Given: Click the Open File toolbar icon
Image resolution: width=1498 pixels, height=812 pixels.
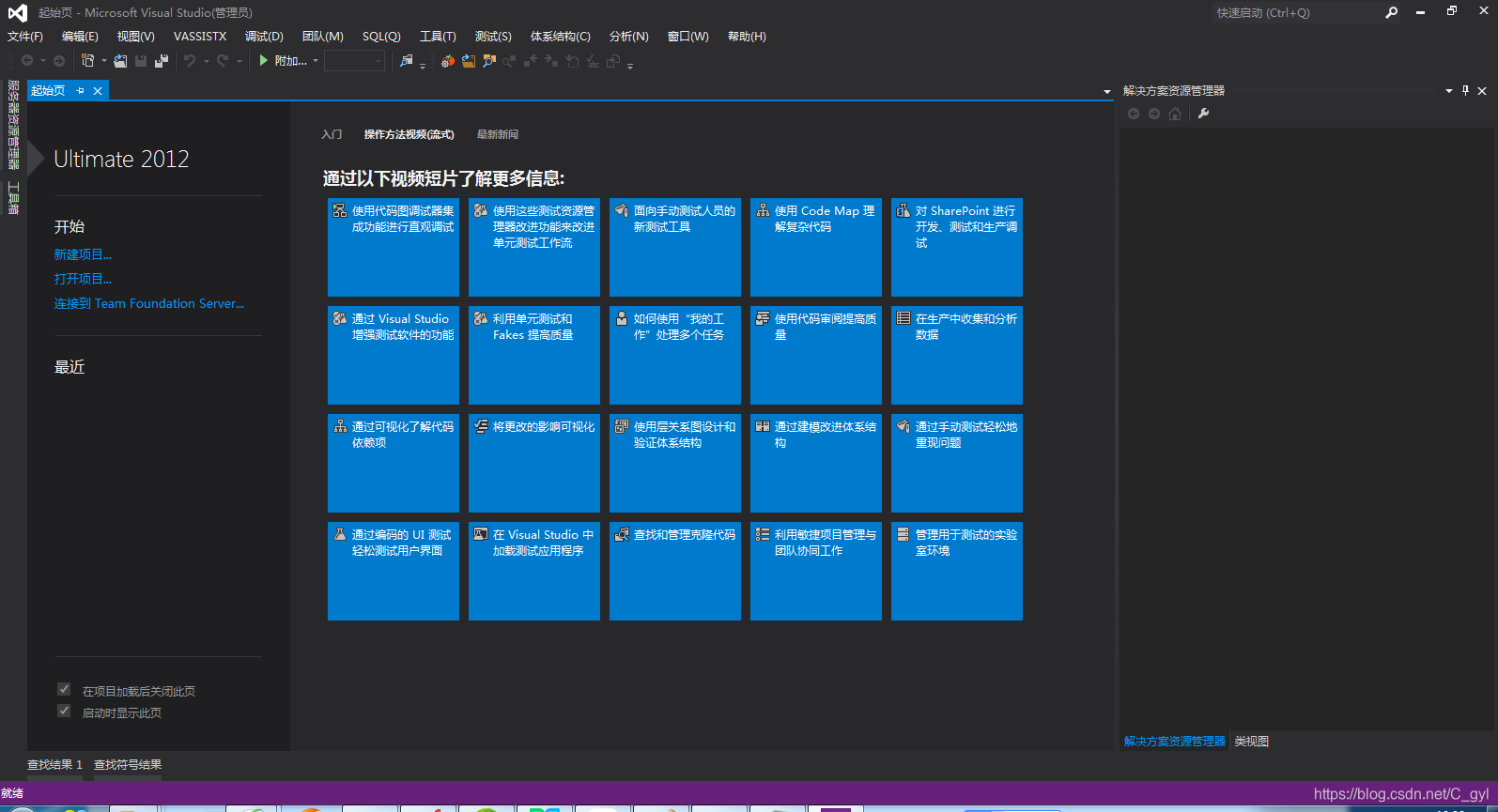Looking at the screenshot, I should [120, 61].
